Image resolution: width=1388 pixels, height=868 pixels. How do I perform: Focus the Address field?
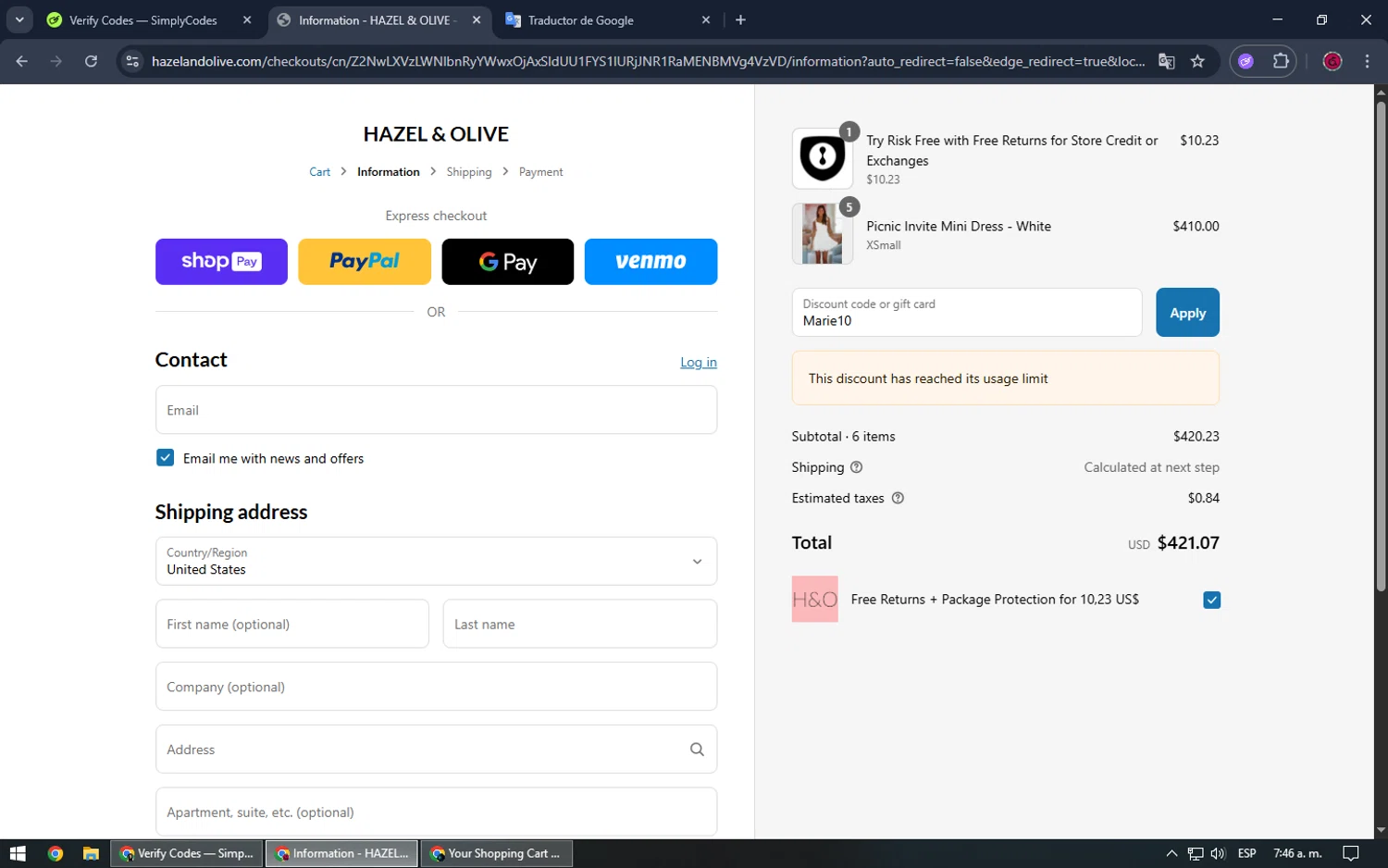pos(436,750)
